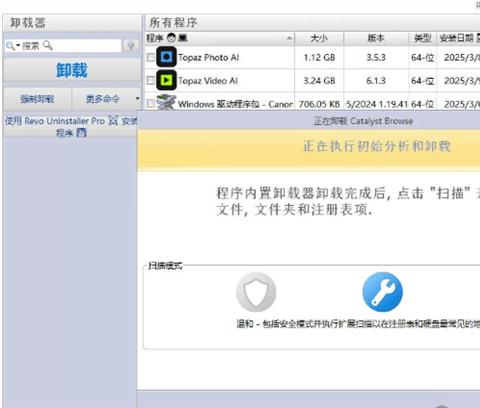Click the 5/2024 1.19.41 version cell
480x408 pixels.
[x=377, y=104]
